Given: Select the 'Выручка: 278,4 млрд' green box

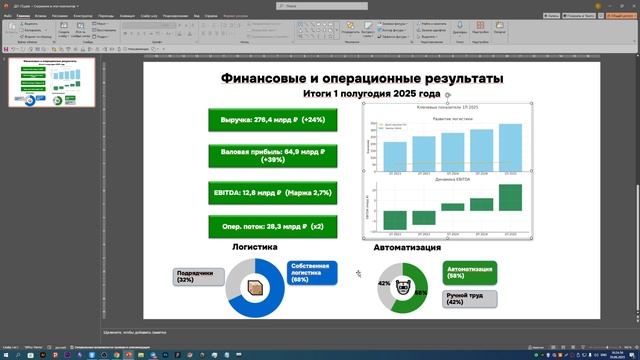Looking at the screenshot, I should tap(273, 120).
